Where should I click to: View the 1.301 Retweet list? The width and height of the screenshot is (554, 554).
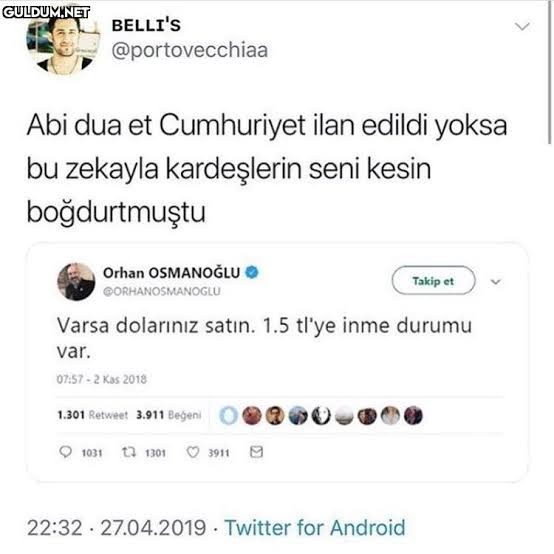point(93,414)
